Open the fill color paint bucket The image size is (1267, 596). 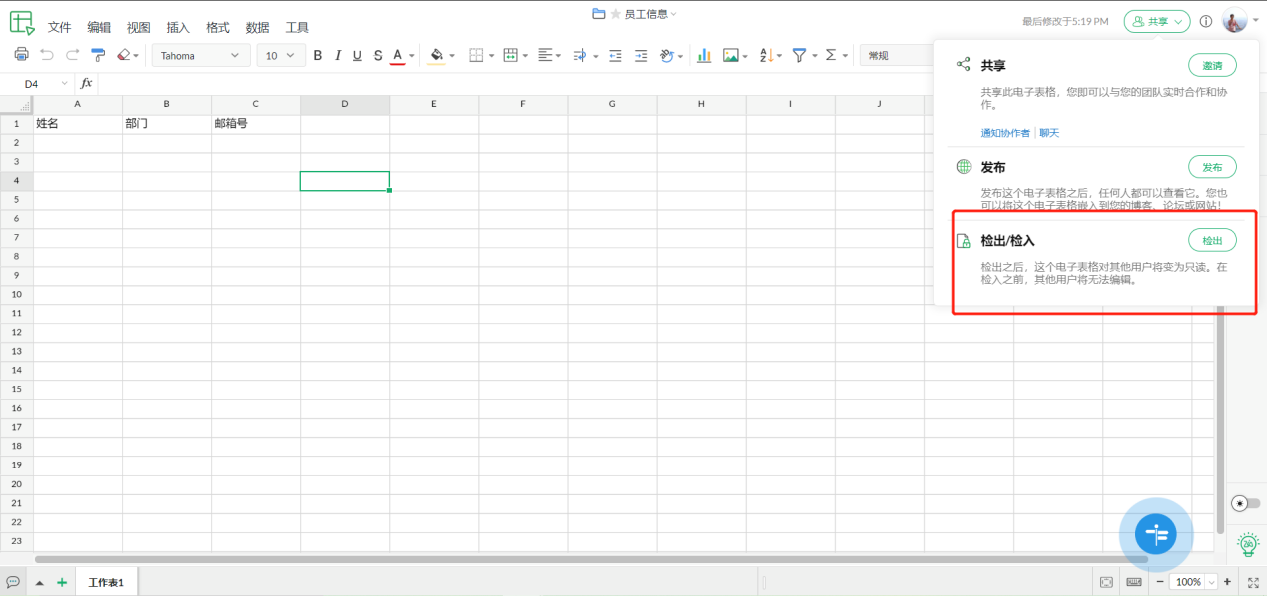(x=436, y=55)
